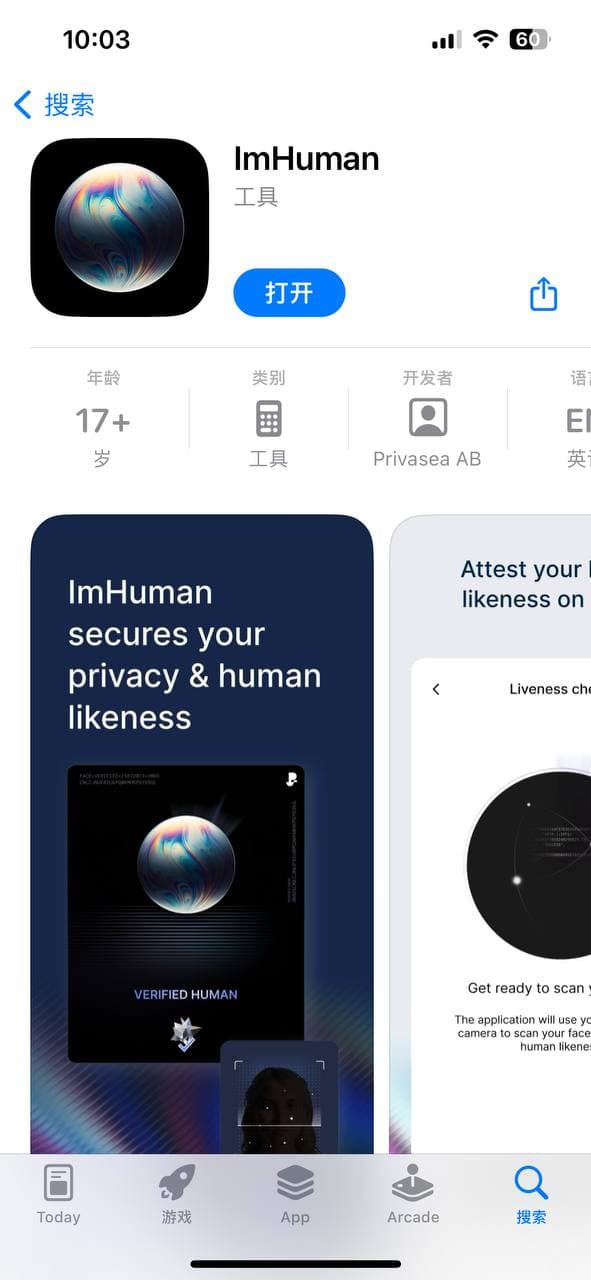Tap the 17+ age rating
This screenshot has width=591, height=1280.
[x=103, y=421]
